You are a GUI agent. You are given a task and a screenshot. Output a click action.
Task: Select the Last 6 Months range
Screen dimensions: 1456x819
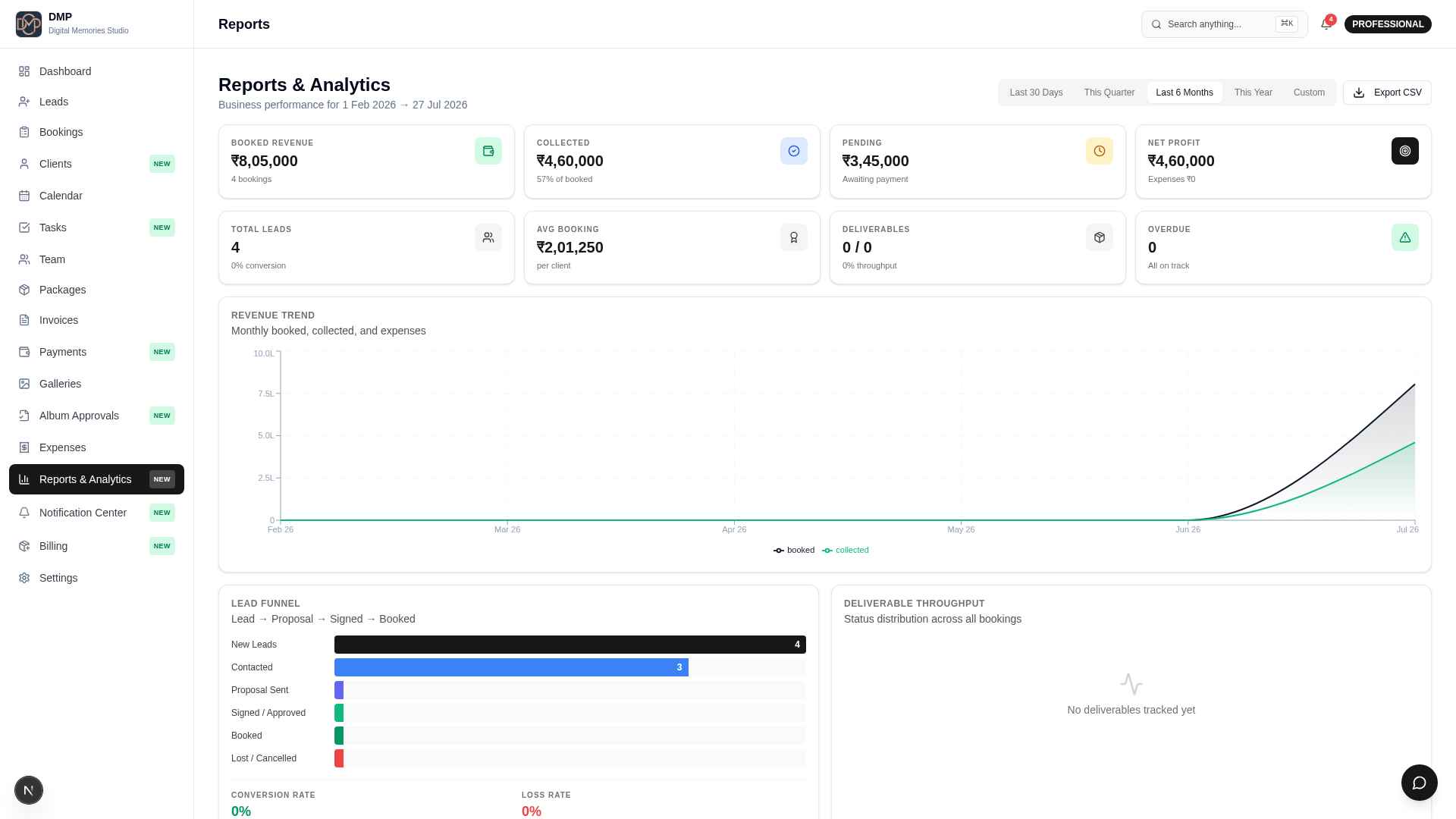pyautogui.click(x=1185, y=93)
